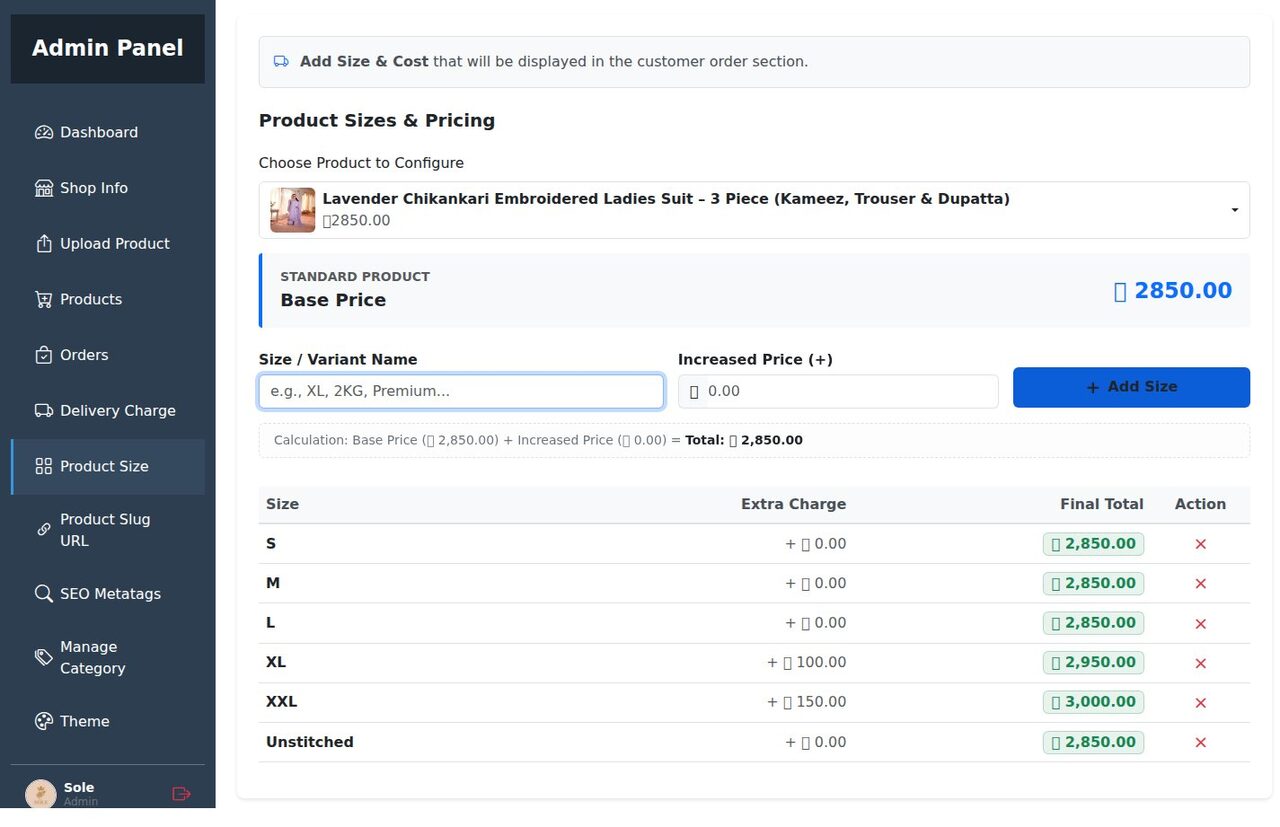Screen dimensions: 1280x827
Task: Open Delivery Charge section
Action: pos(108,411)
